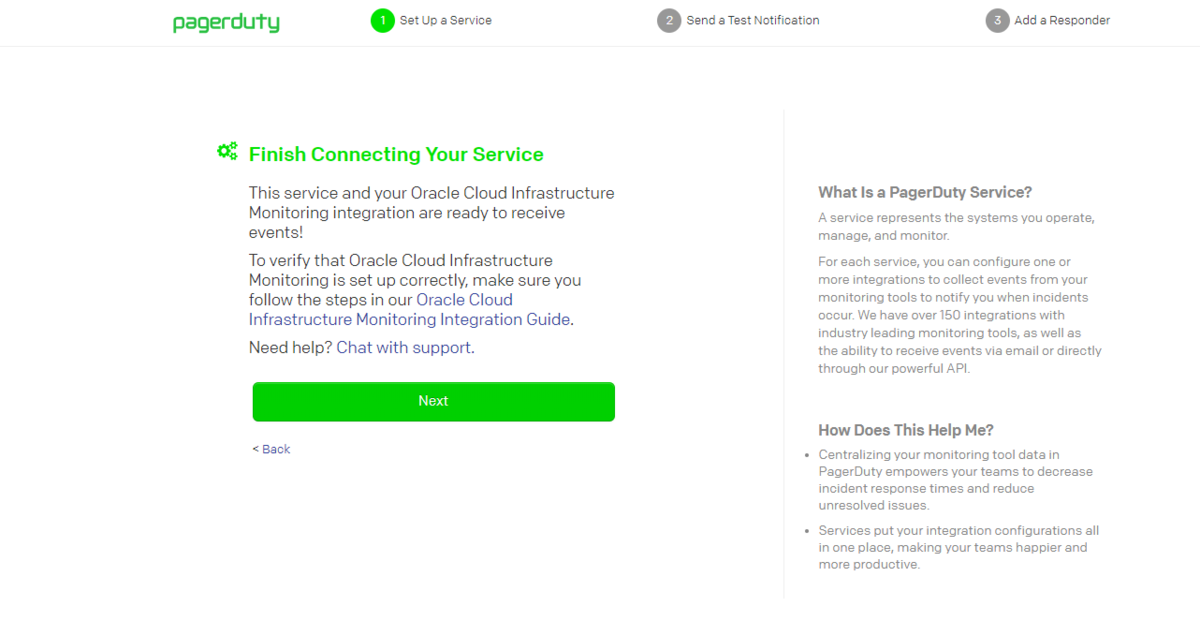Click the step 3 circle icon

(x=997, y=20)
